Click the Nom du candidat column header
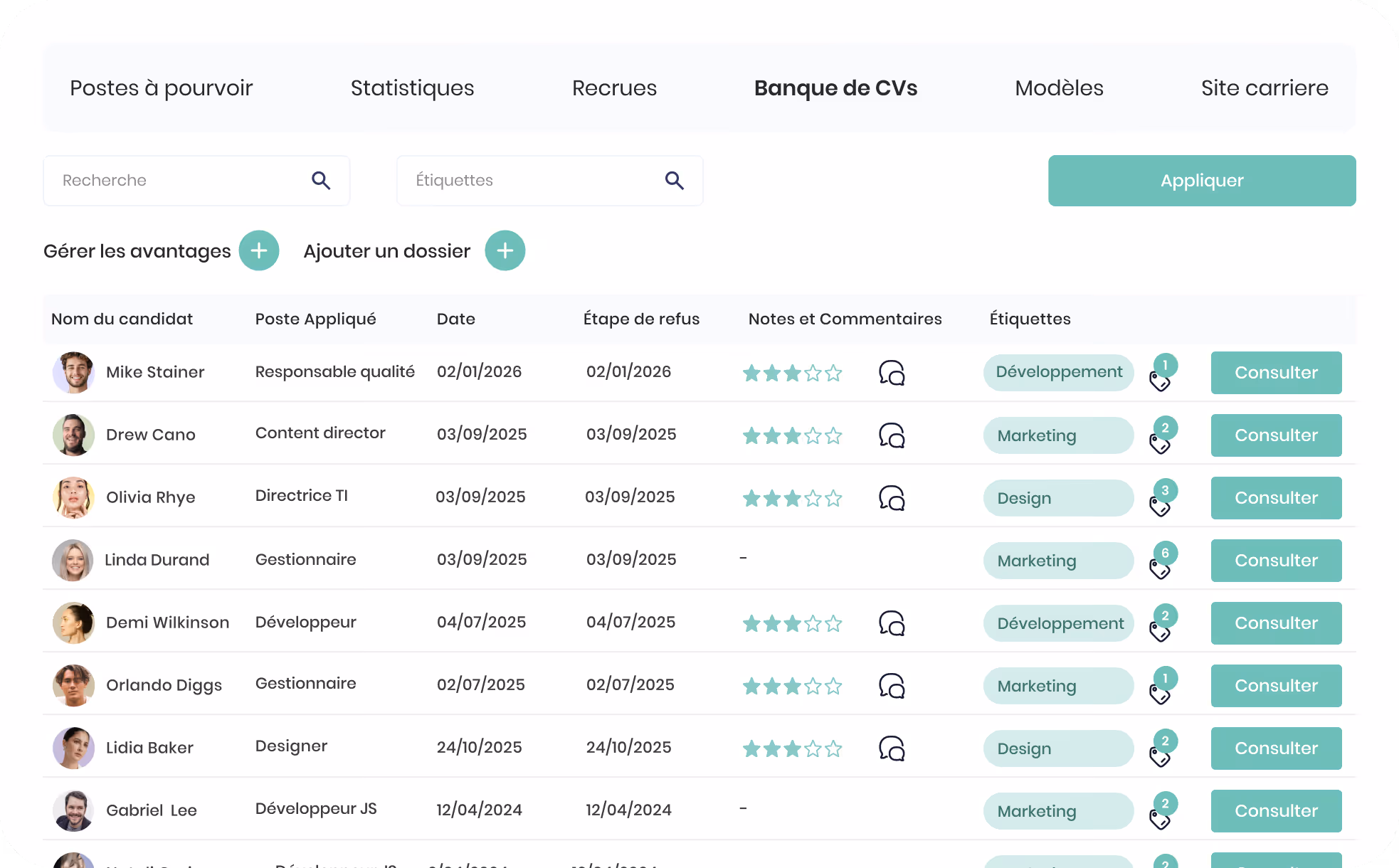The image size is (1399, 868). point(122,319)
